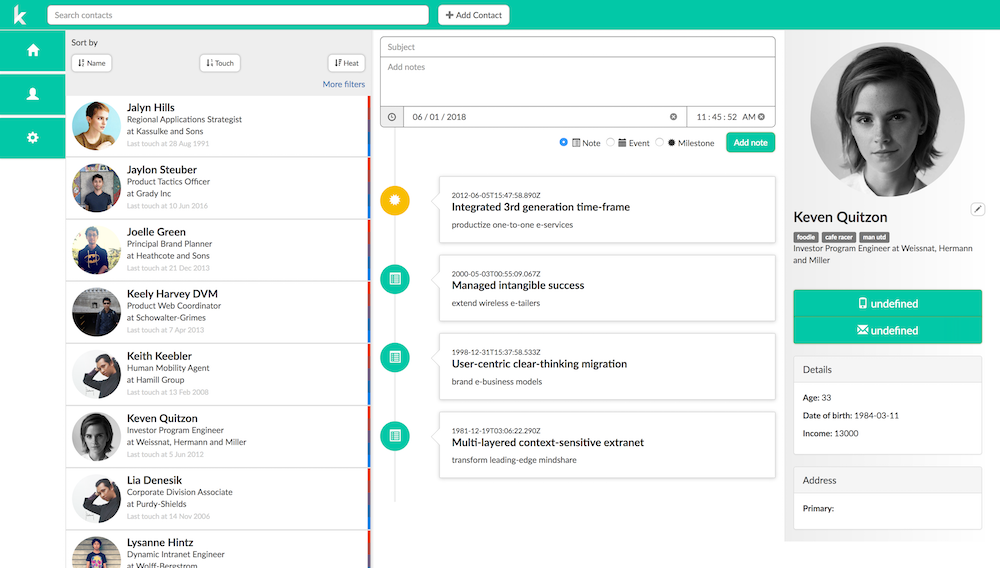Open note Managed intangible success
Screen dimensions: 1000x568
[x=607, y=288]
